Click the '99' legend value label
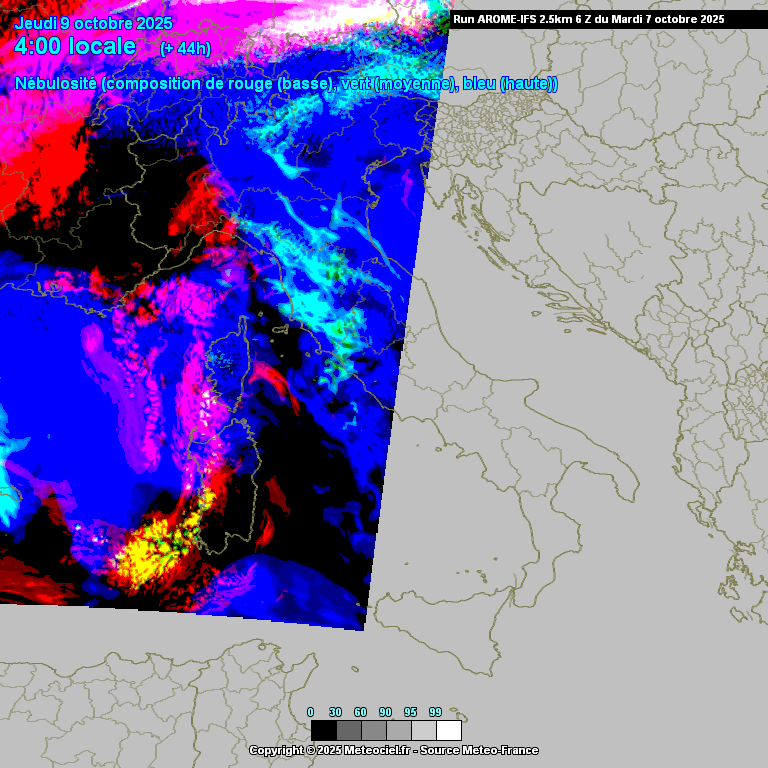 click(435, 712)
